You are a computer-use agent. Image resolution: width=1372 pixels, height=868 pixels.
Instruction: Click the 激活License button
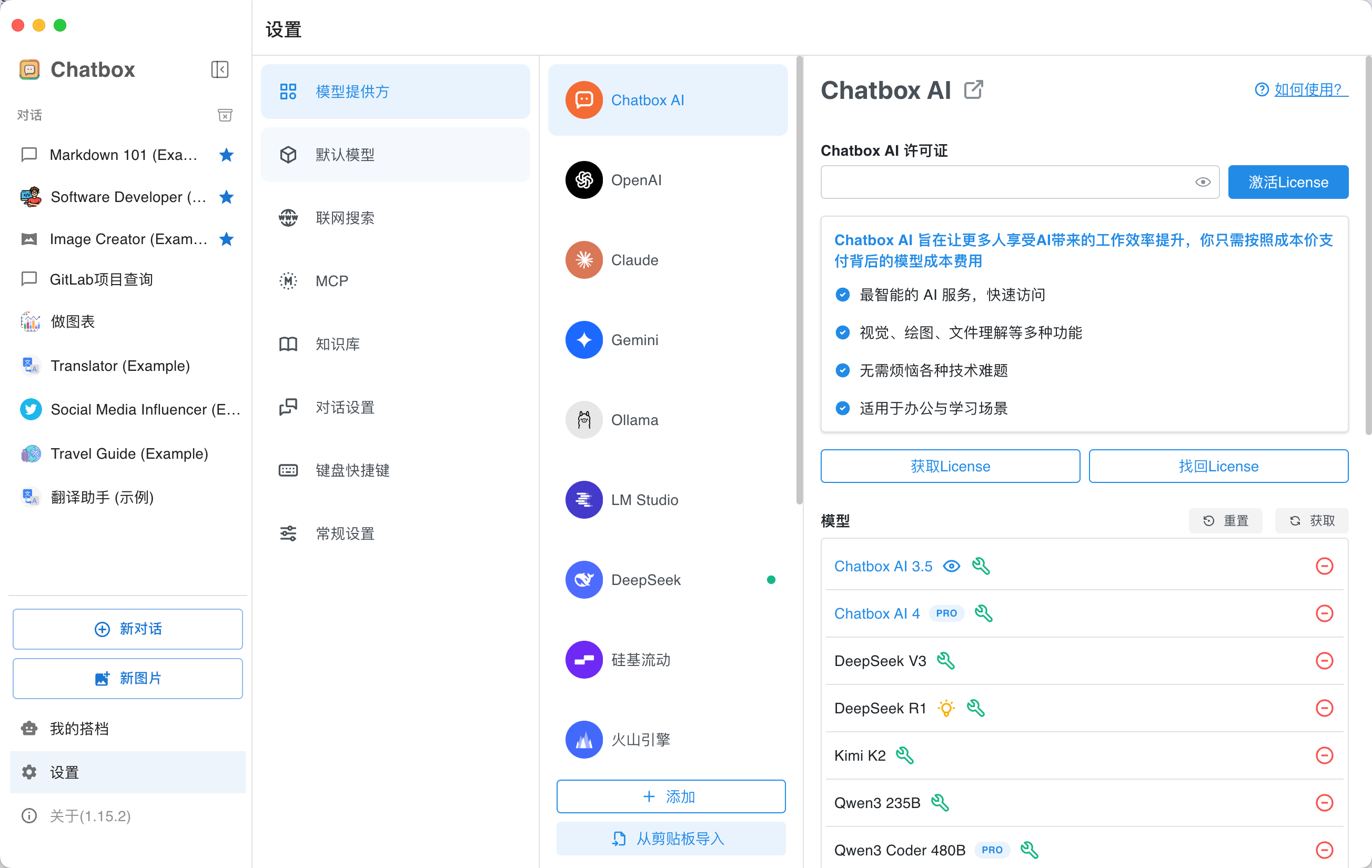click(1288, 183)
